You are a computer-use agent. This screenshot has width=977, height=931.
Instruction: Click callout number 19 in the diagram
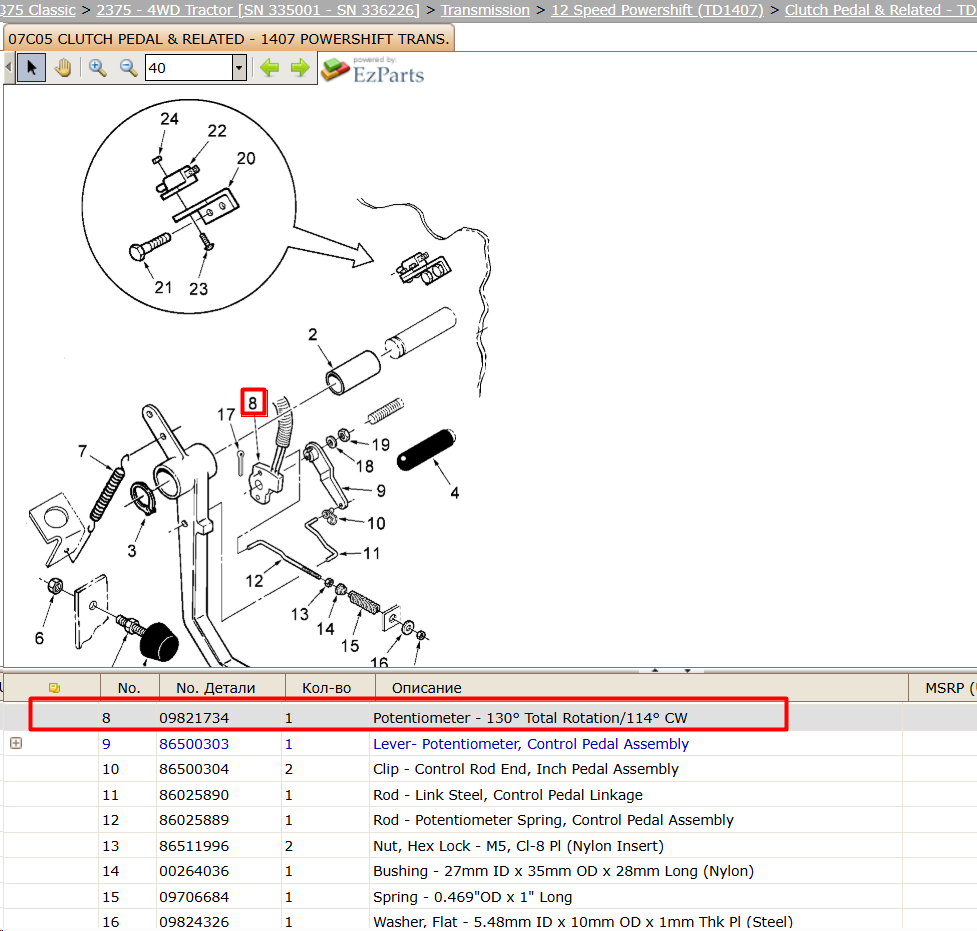pyautogui.click(x=381, y=445)
